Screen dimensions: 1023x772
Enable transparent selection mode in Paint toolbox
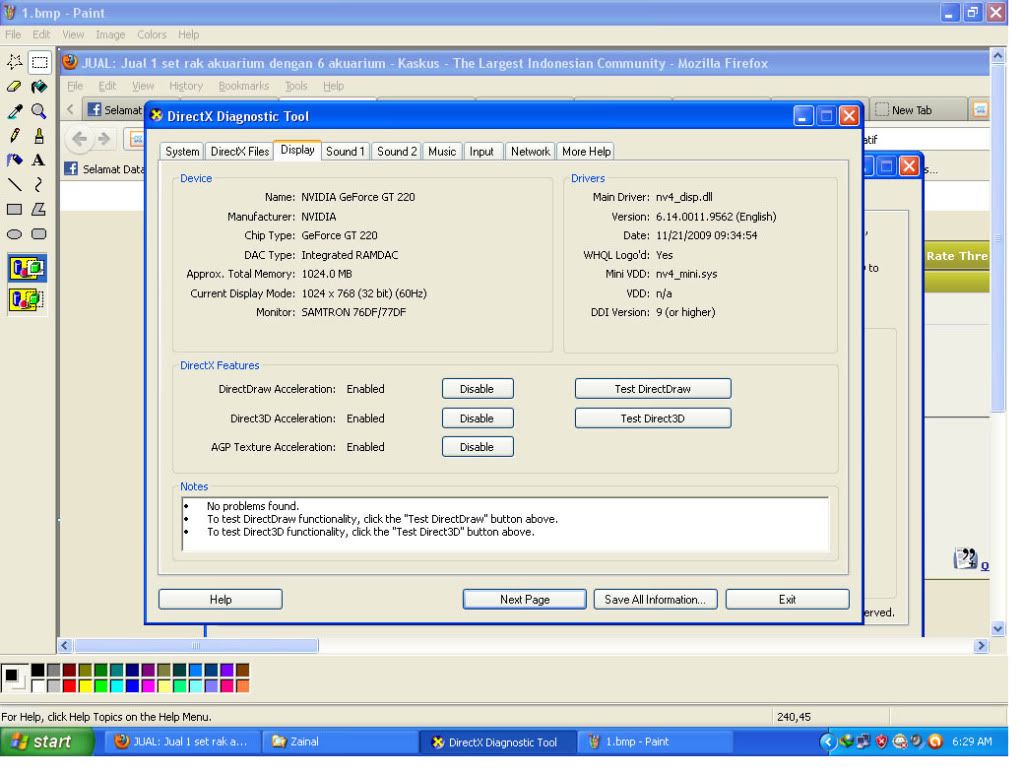[x=27, y=300]
